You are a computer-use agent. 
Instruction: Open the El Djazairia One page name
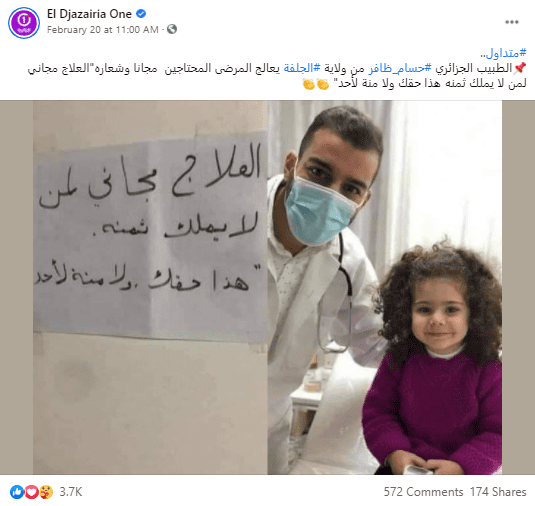(89, 14)
